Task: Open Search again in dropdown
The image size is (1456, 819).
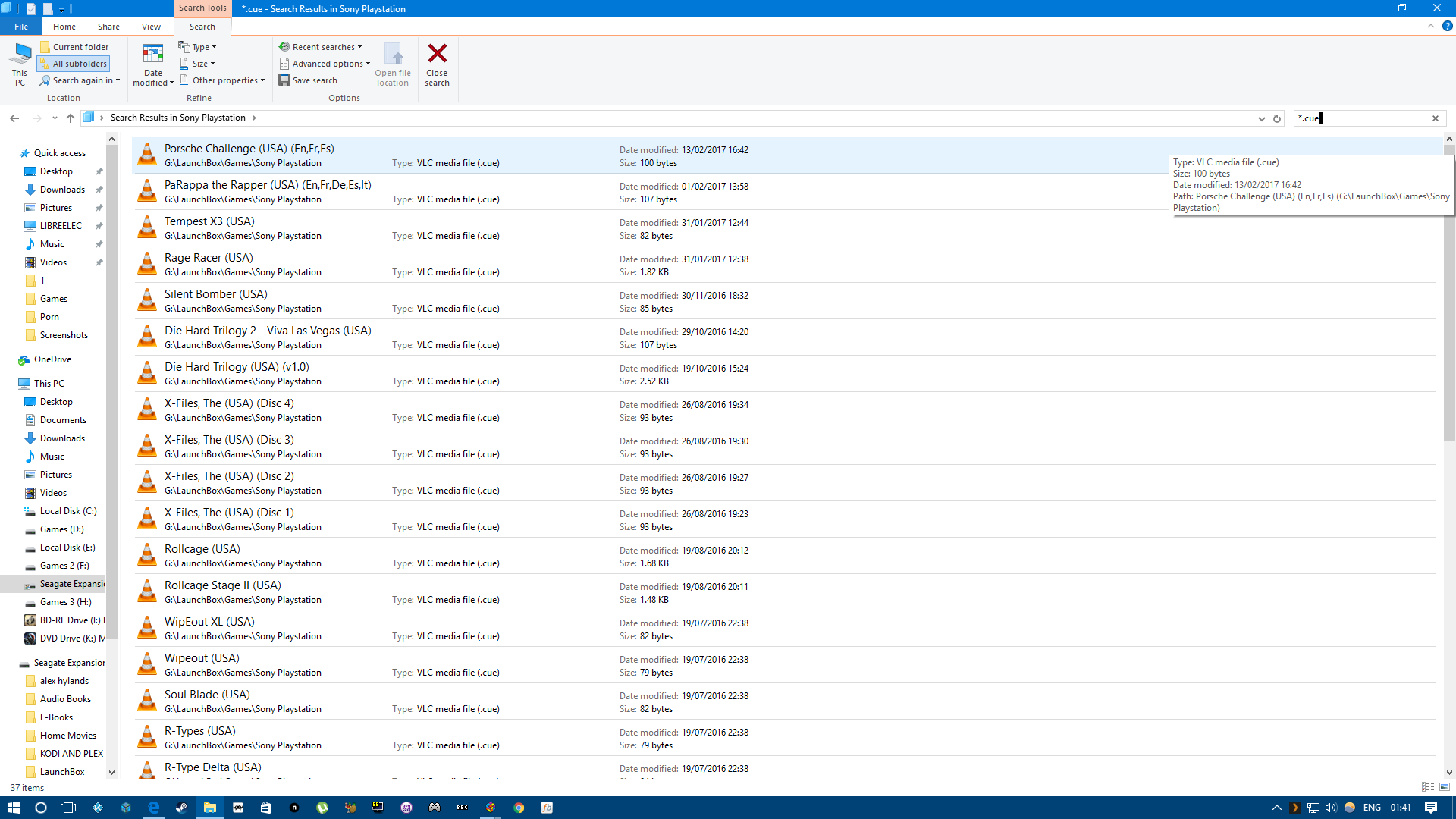Action: click(x=80, y=80)
